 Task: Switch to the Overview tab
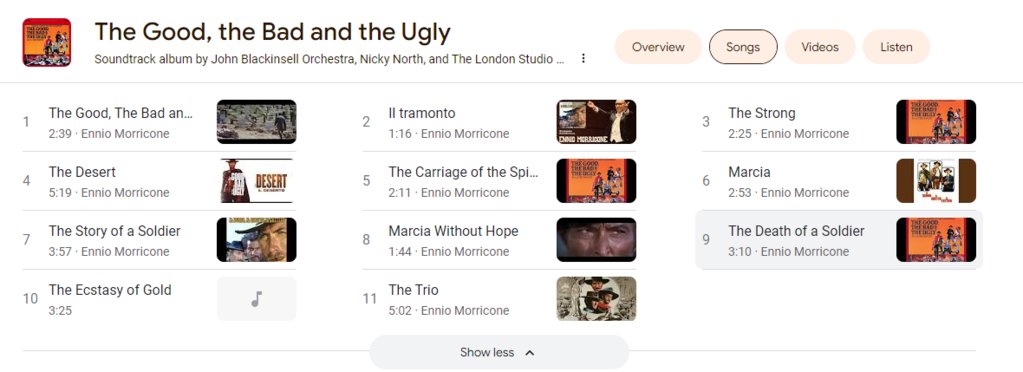(x=658, y=47)
